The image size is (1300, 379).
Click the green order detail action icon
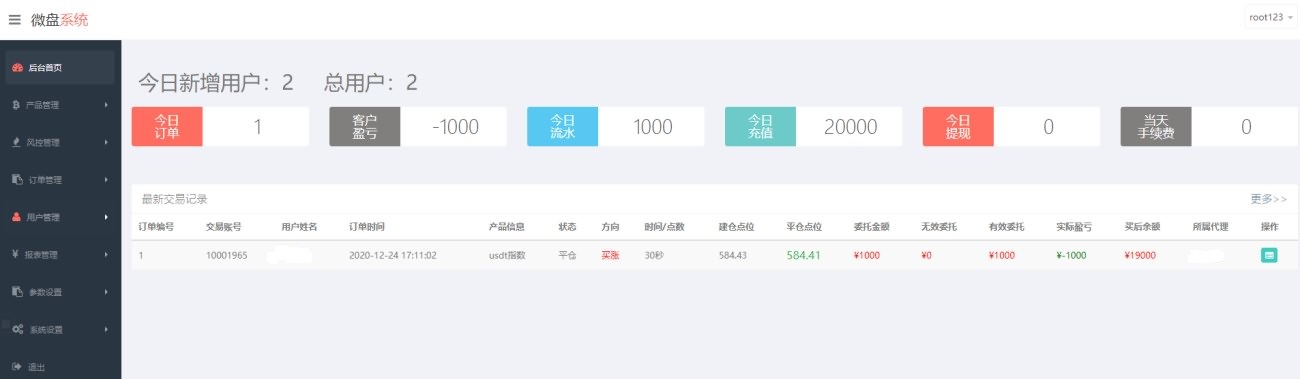[1269, 255]
